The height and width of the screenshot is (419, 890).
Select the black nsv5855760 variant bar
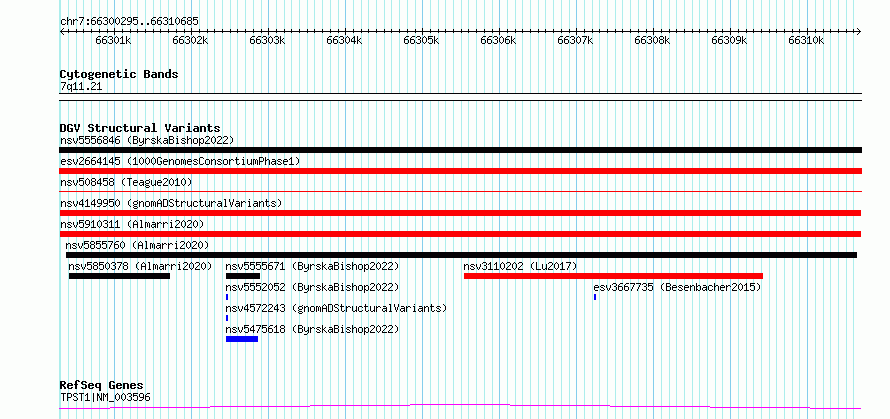click(461, 255)
